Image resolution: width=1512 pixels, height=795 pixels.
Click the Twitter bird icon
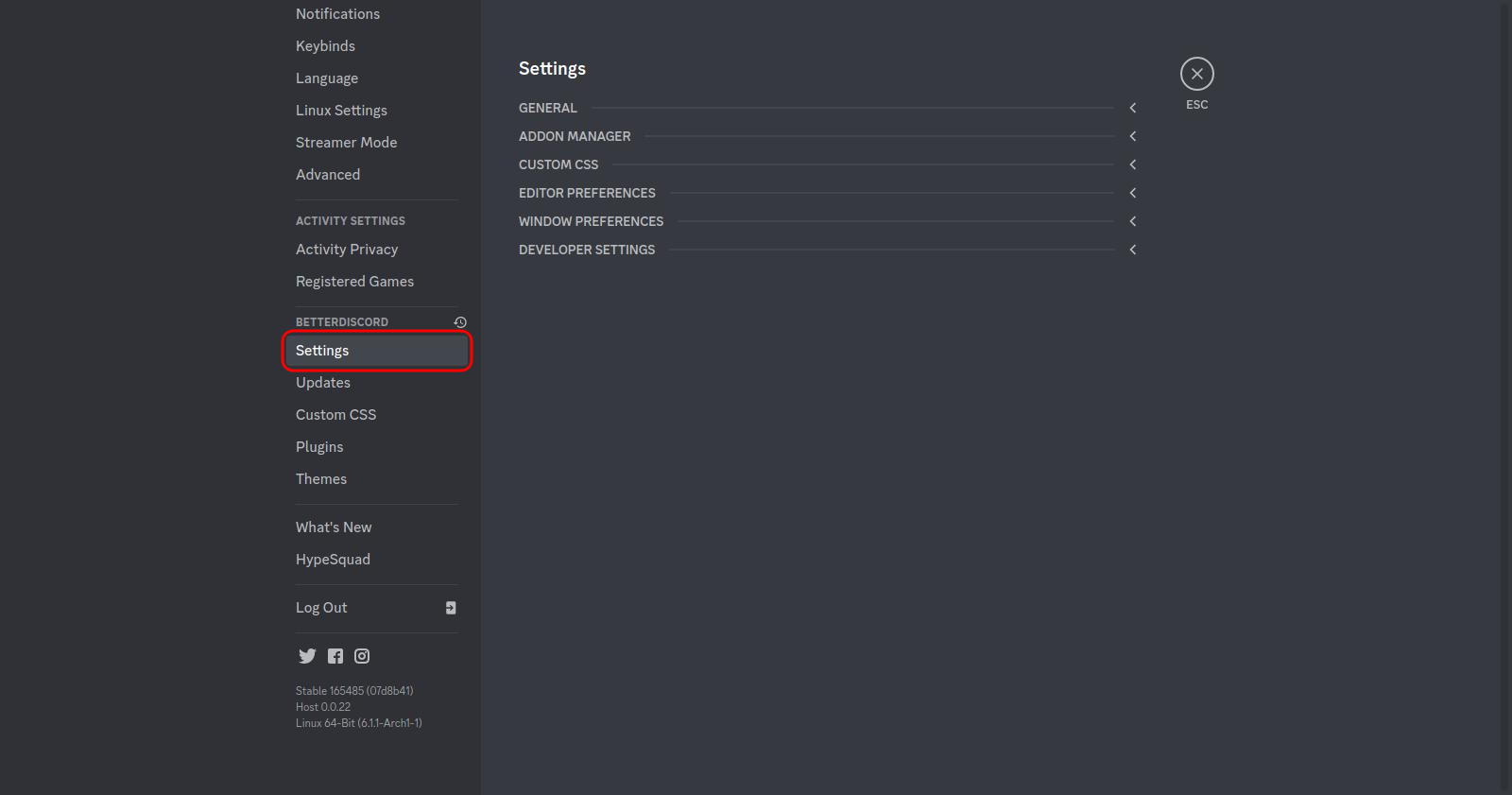(x=307, y=656)
